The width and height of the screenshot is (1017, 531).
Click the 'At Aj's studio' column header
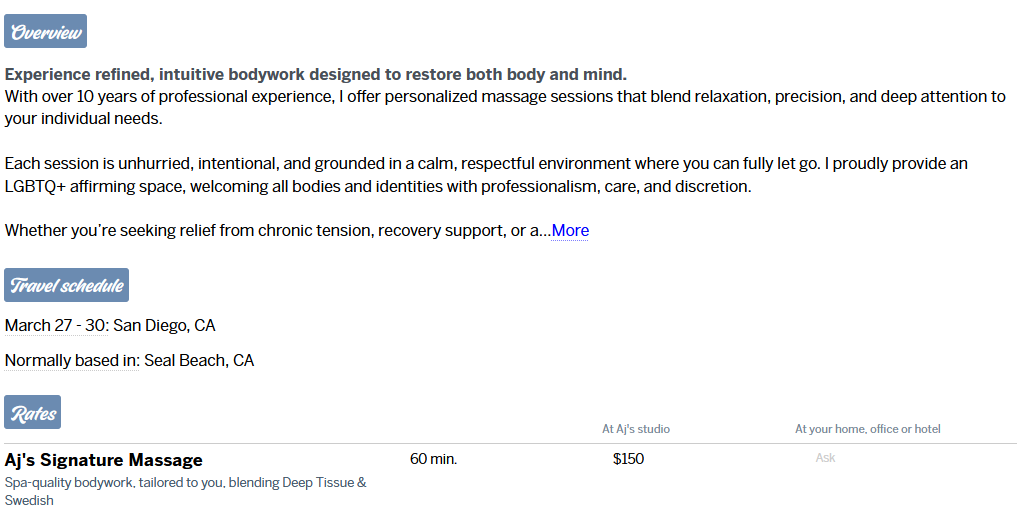[x=636, y=429]
